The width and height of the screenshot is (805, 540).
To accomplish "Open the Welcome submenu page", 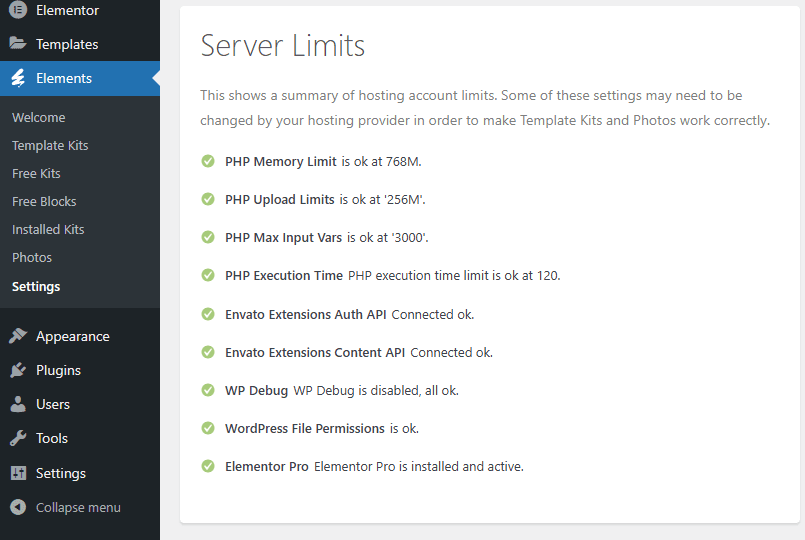I will tap(38, 117).
